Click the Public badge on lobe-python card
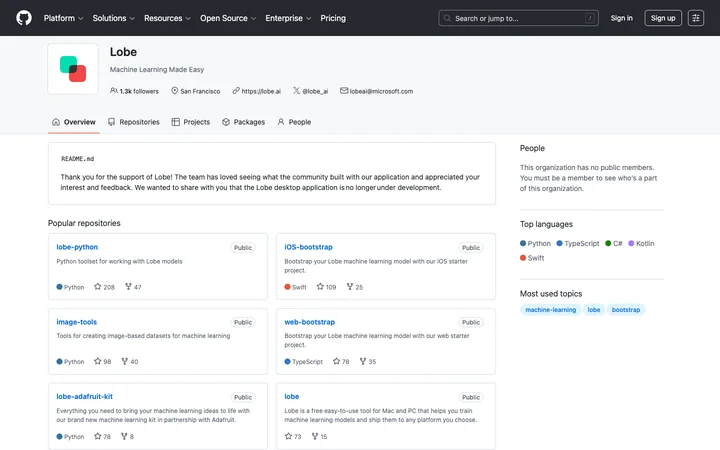The width and height of the screenshot is (720, 450). tap(243, 248)
